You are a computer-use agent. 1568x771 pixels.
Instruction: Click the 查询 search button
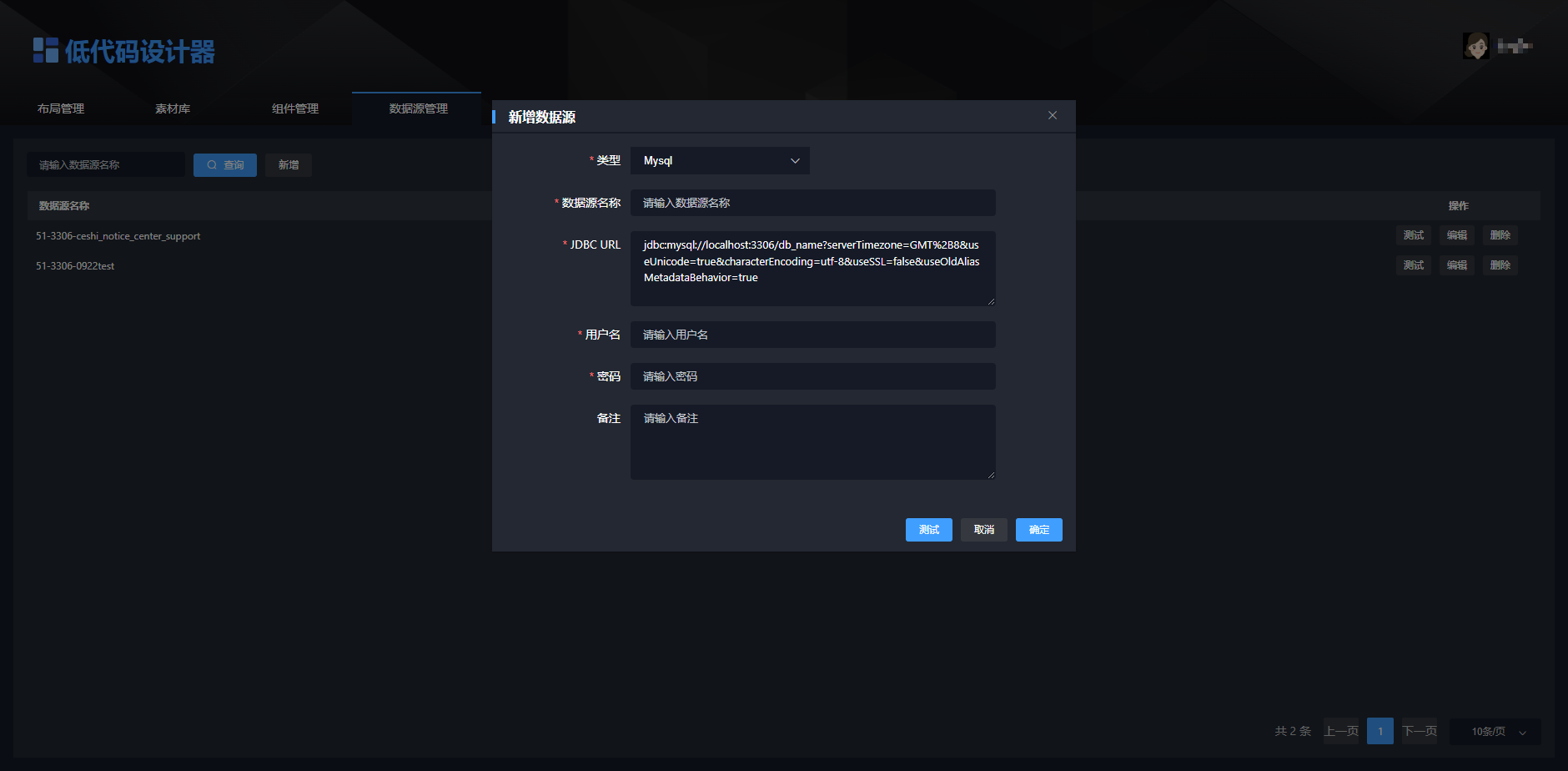pyautogui.click(x=225, y=165)
